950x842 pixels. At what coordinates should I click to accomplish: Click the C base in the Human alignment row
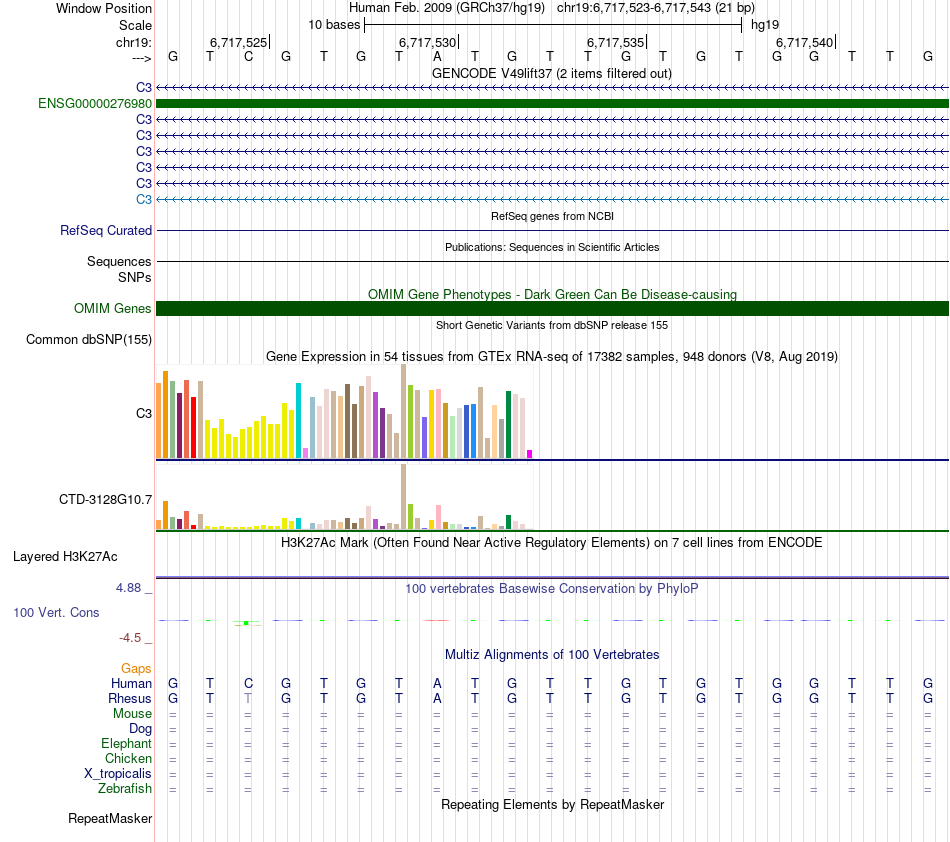248,683
